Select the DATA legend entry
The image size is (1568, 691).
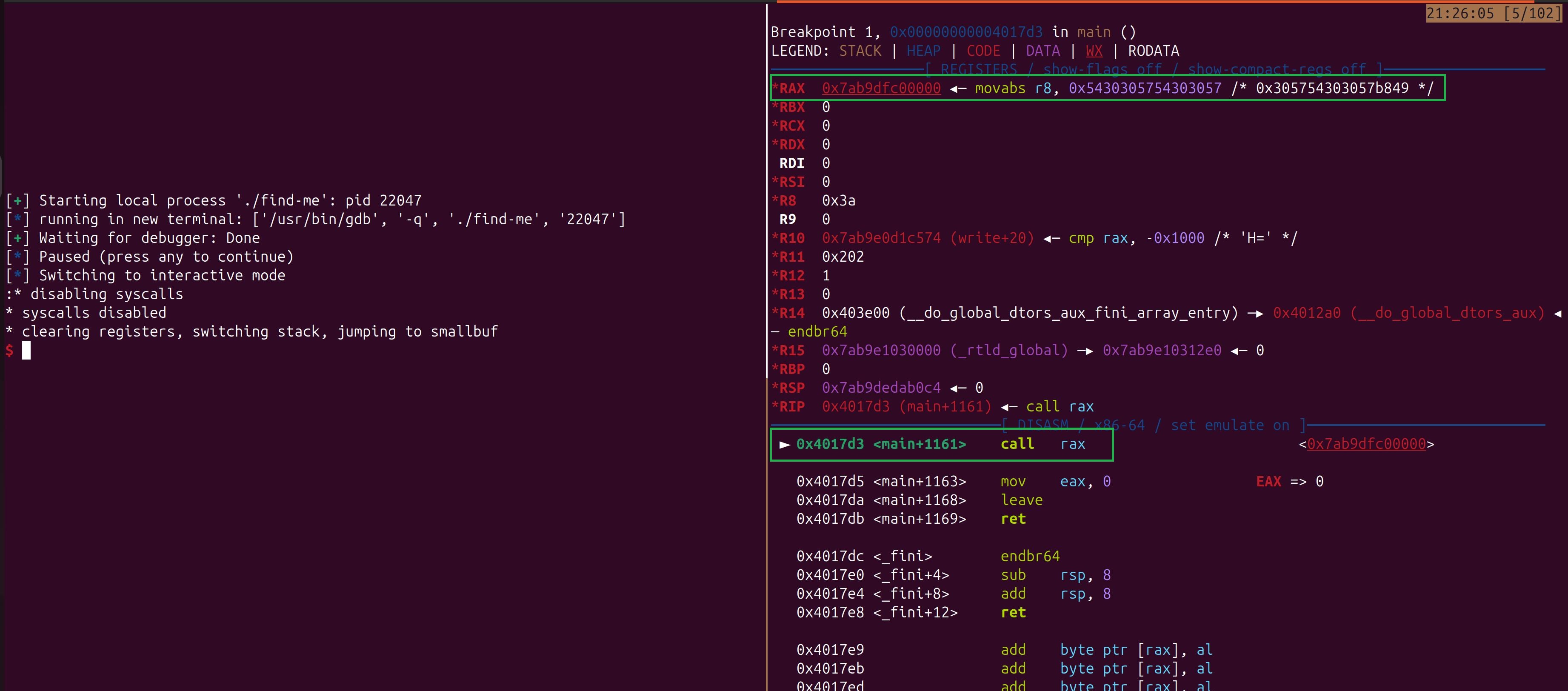[1042, 51]
